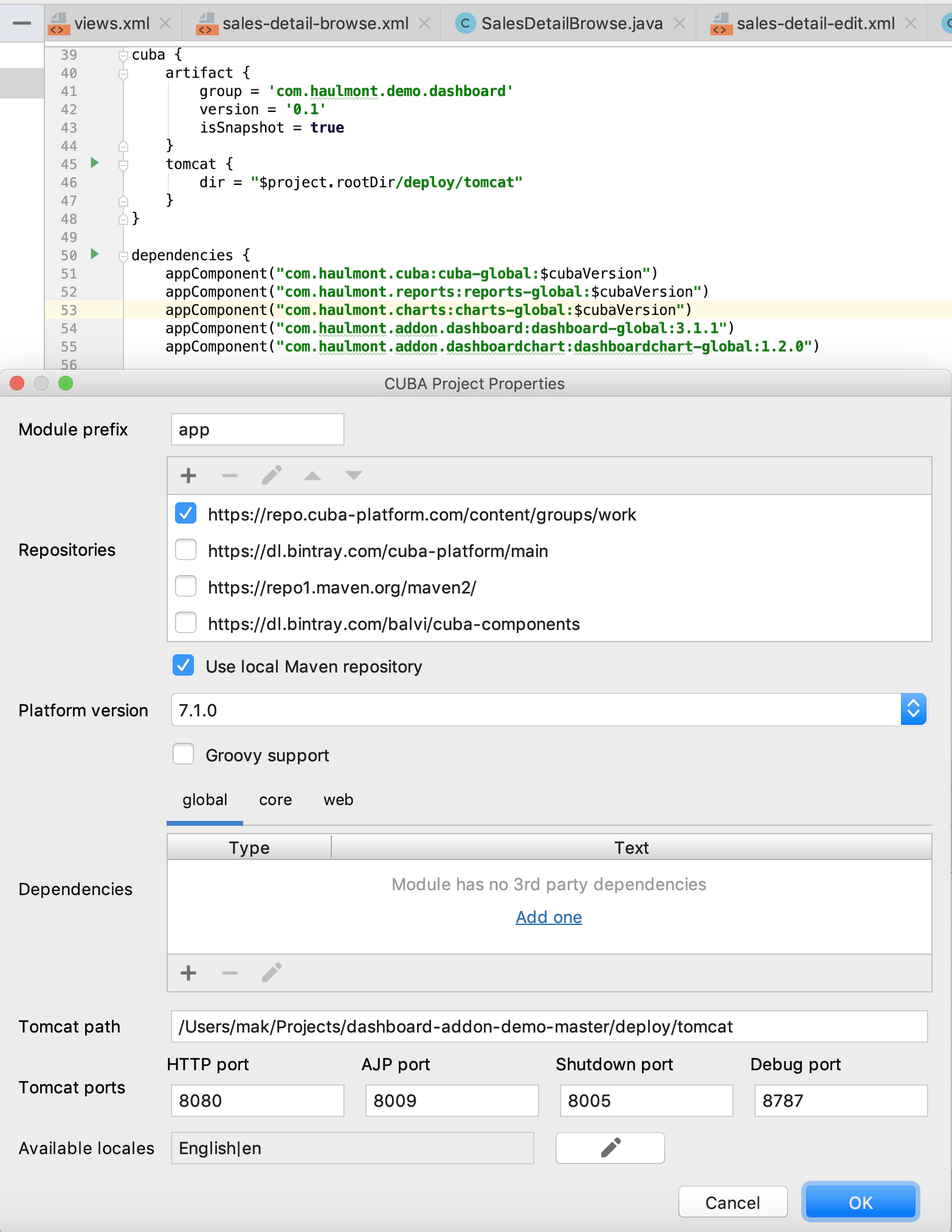This screenshot has height=1232, width=952.
Task: Click the HTTP port field
Action: (258, 1101)
